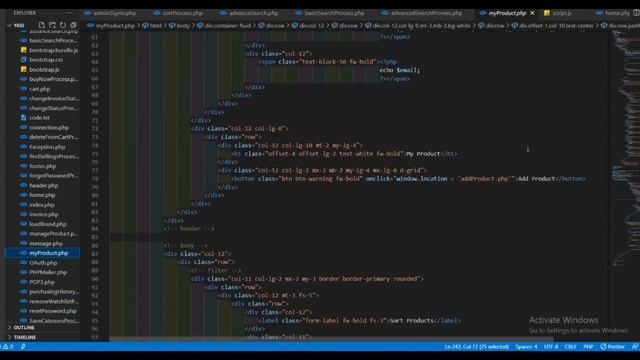Switch to the sortProcess.php tab
The image size is (640, 360).
click(178, 13)
